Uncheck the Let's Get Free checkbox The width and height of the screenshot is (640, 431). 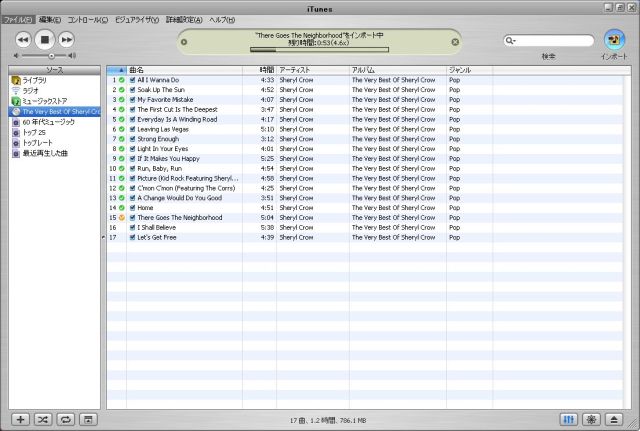132,238
